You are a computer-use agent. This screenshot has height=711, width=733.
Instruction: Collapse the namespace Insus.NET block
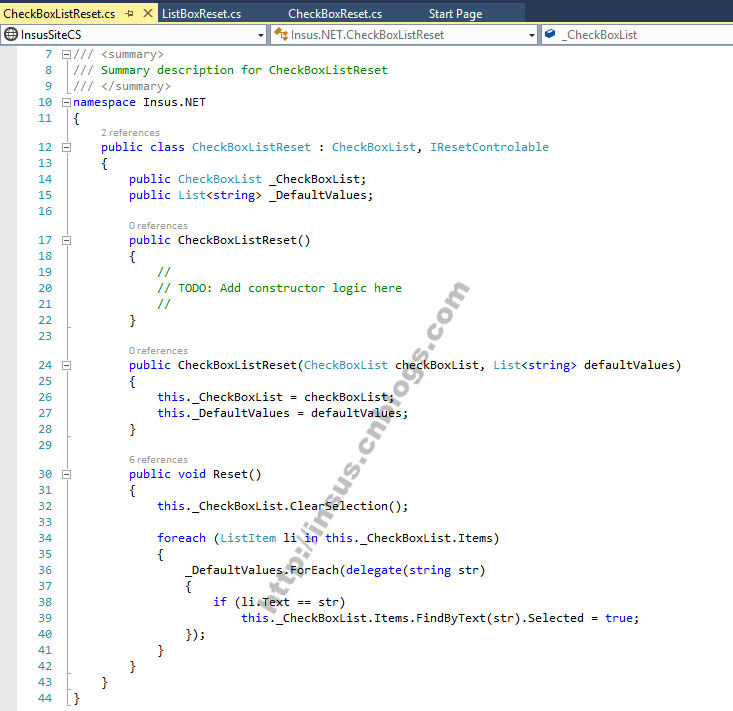(x=66, y=102)
